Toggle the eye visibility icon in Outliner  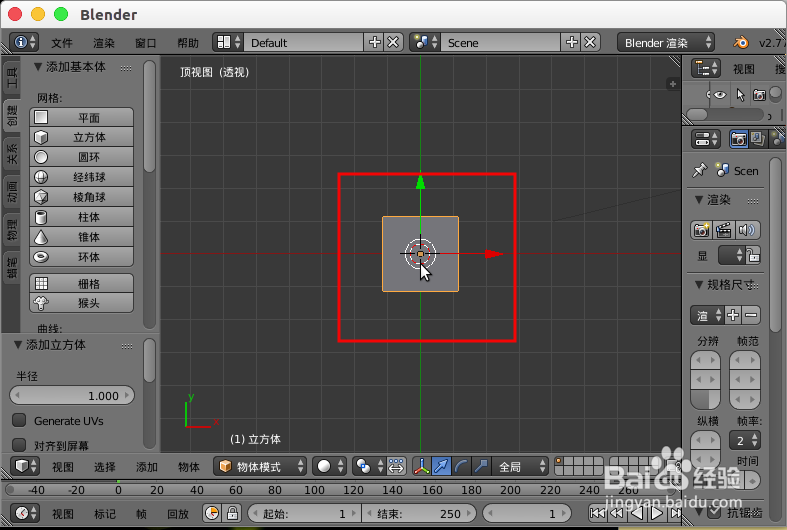click(720, 95)
